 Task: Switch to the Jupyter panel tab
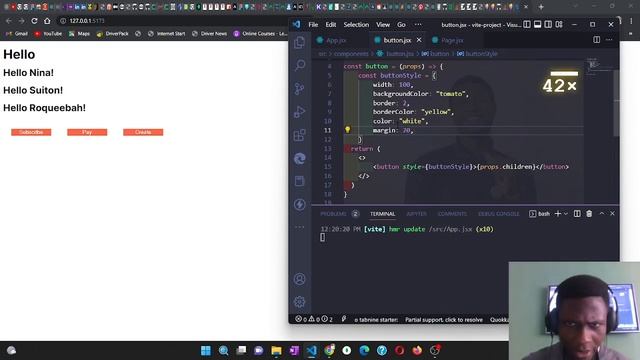coord(416,213)
